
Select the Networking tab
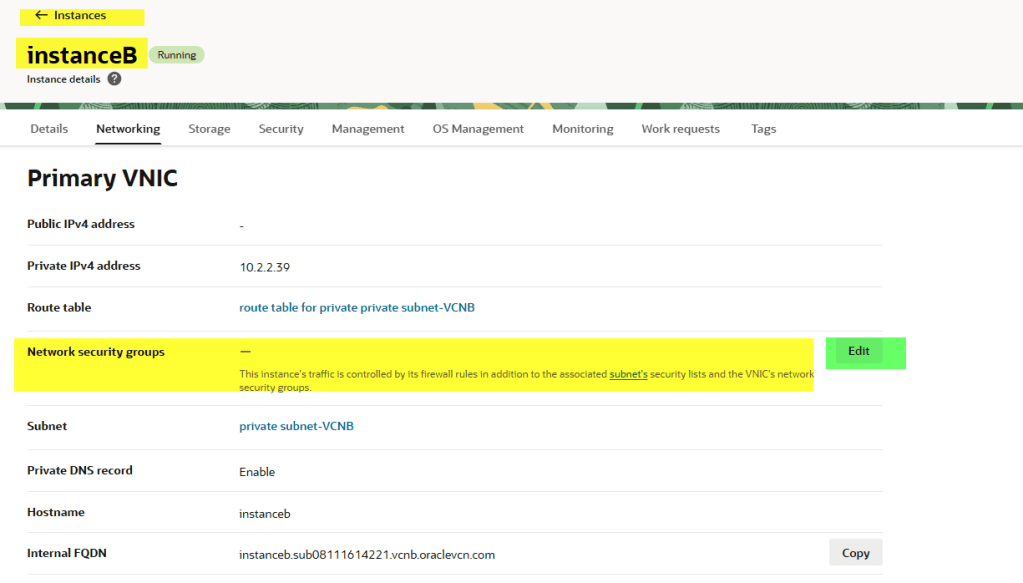point(128,129)
